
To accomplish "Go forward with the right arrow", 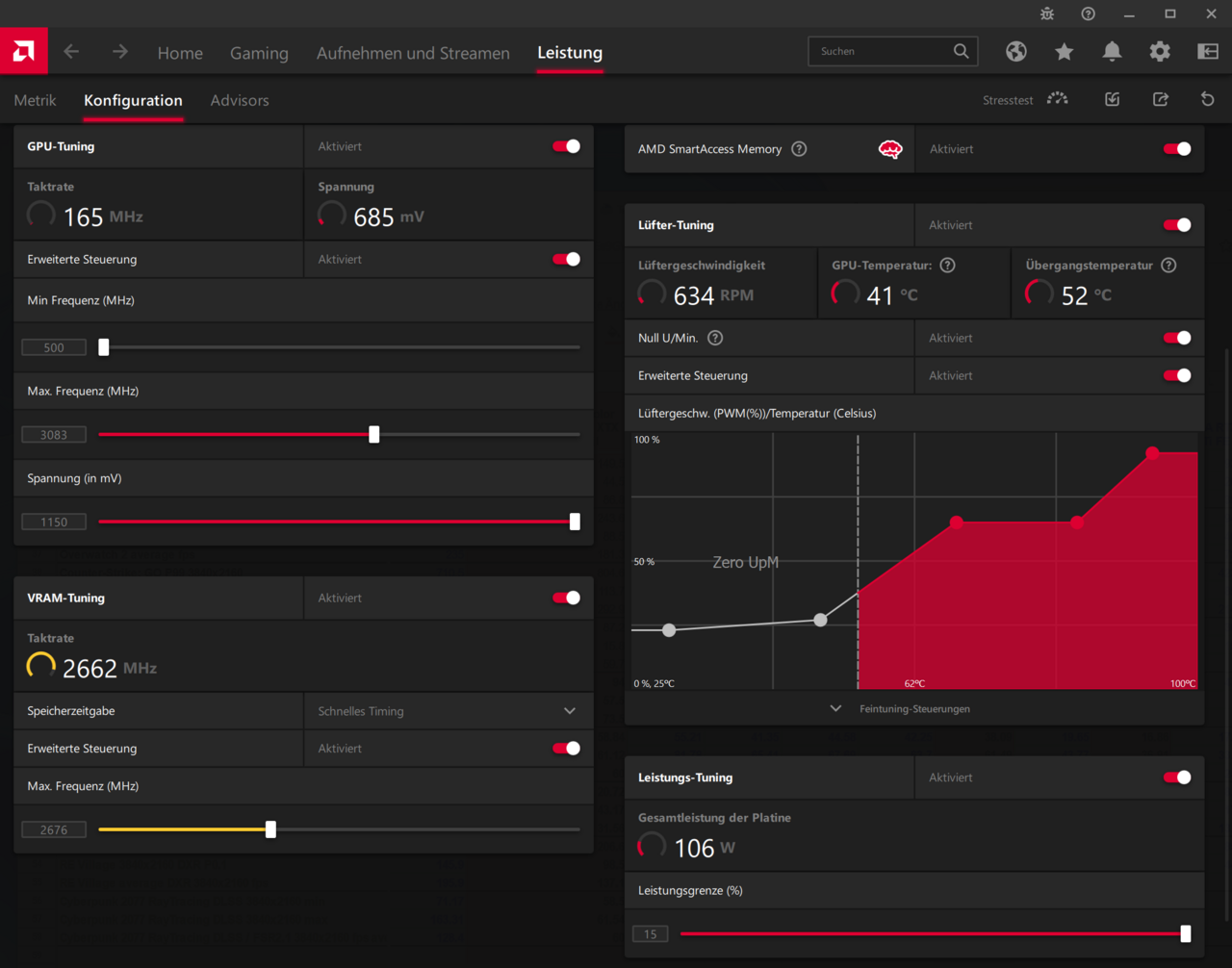I will (120, 52).
